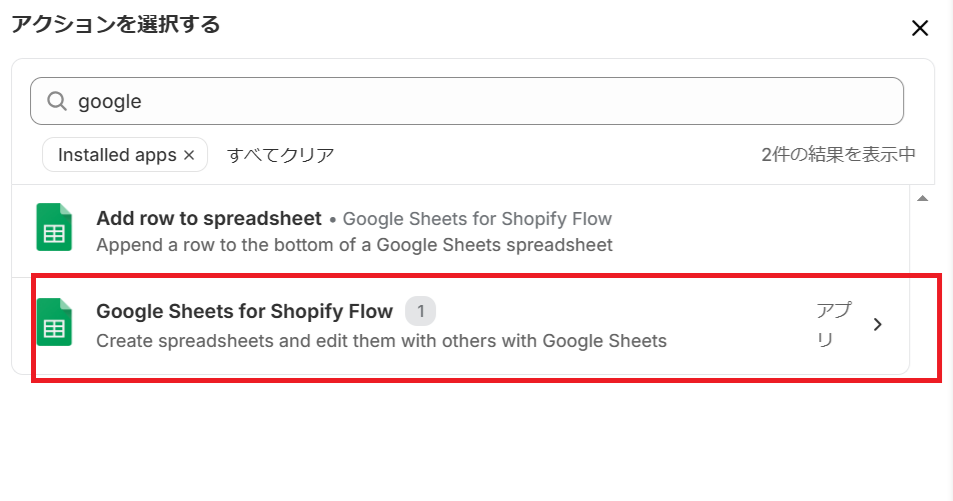Click the アクションを選択する dialog heading
953x501 pixels.
click(x=115, y=25)
